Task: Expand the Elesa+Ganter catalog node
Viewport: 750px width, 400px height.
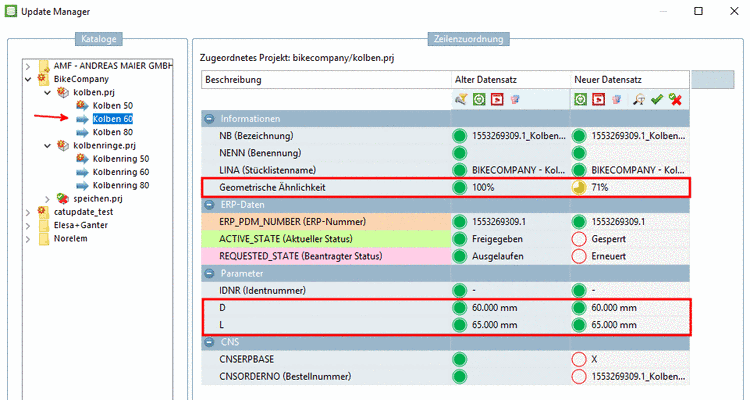Action: 28,225
